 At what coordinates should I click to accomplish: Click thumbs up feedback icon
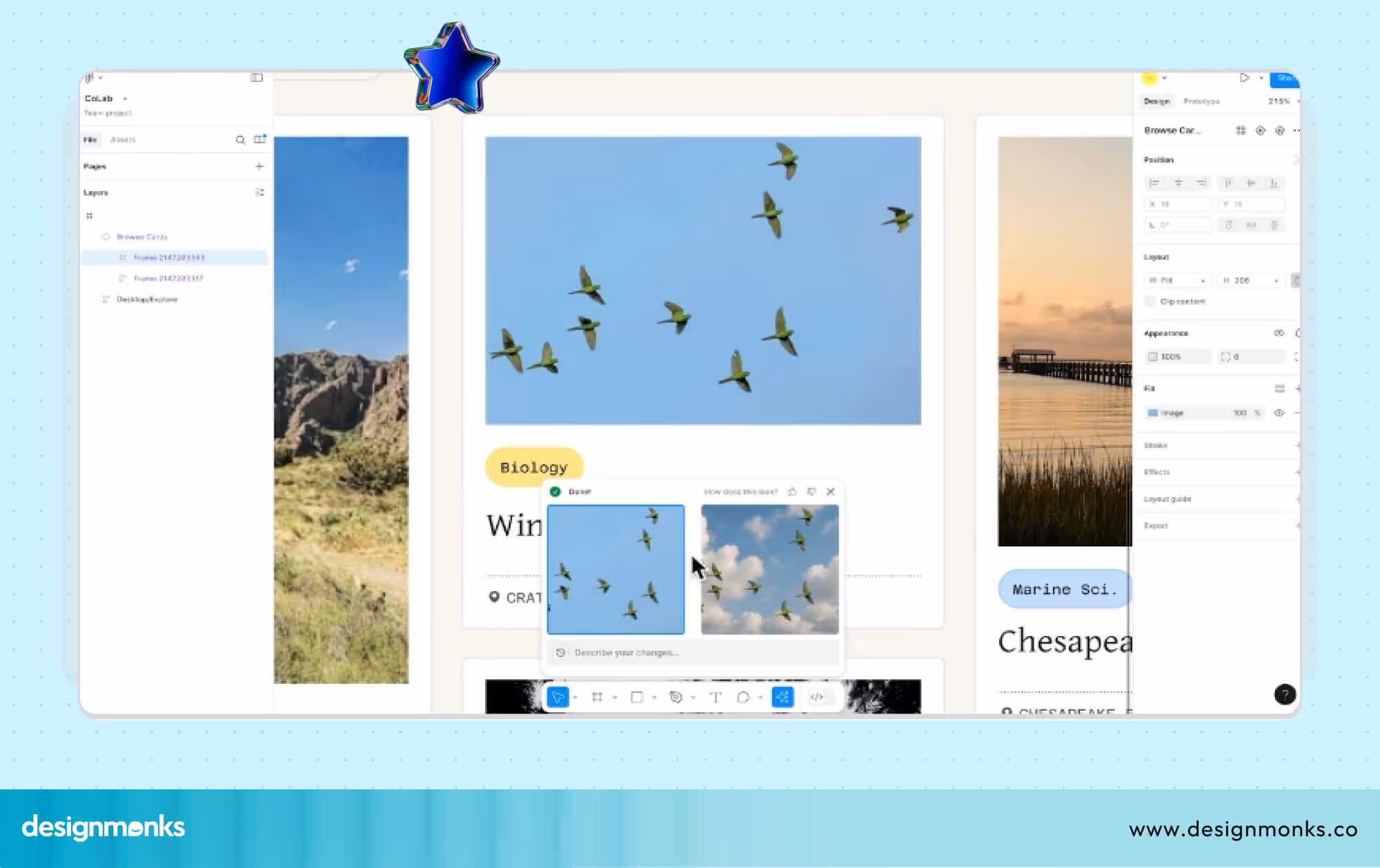[x=792, y=491]
